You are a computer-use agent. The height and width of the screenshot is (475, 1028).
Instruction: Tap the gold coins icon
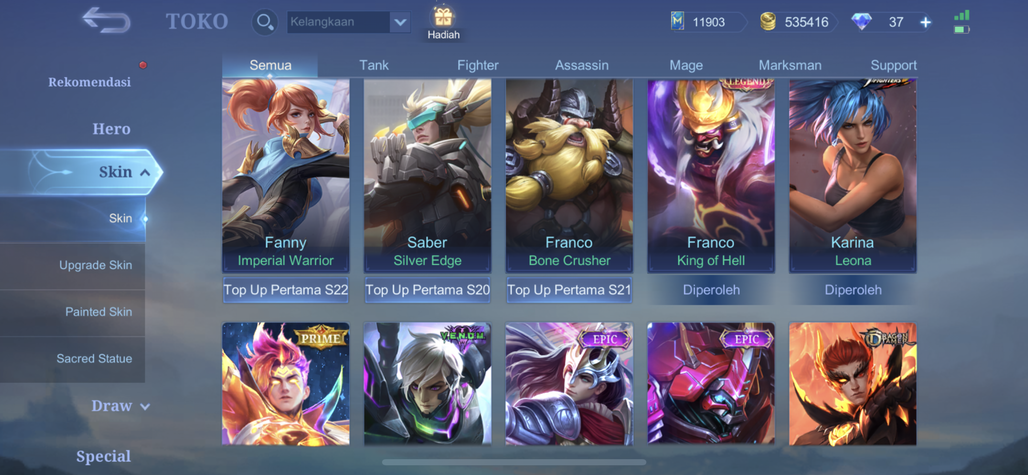(768, 22)
